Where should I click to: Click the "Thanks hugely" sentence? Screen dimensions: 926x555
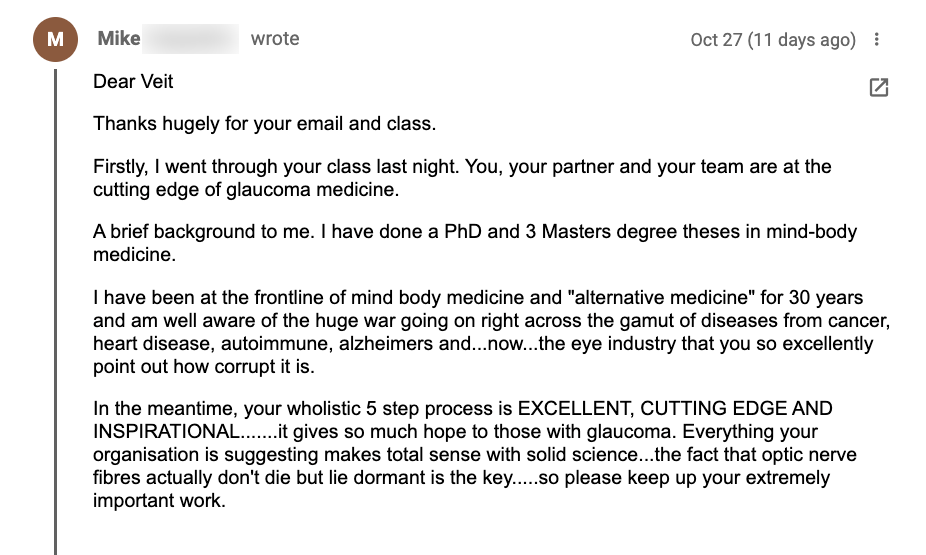point(264,124)
